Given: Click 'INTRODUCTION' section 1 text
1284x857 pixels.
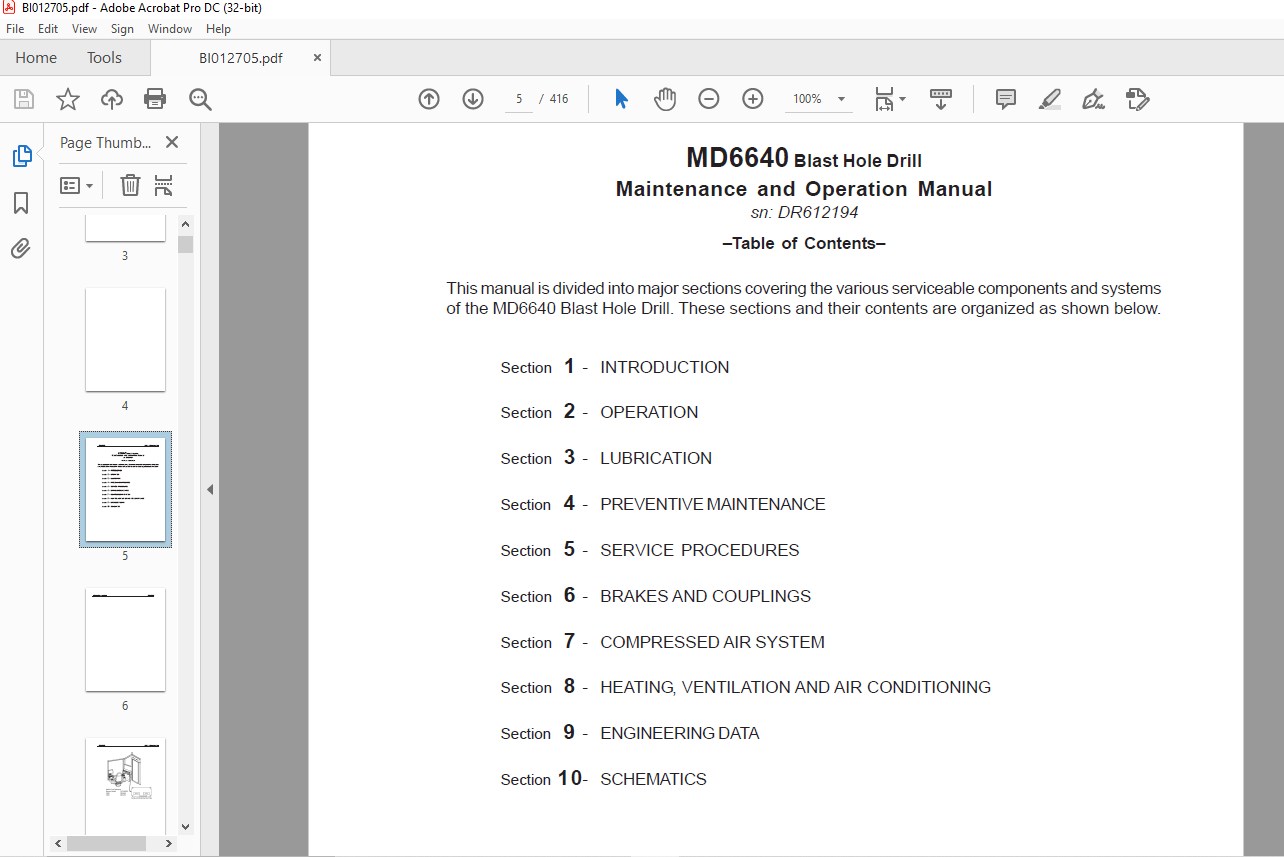Looking at the screenshot, I should (x=664, y=367).
